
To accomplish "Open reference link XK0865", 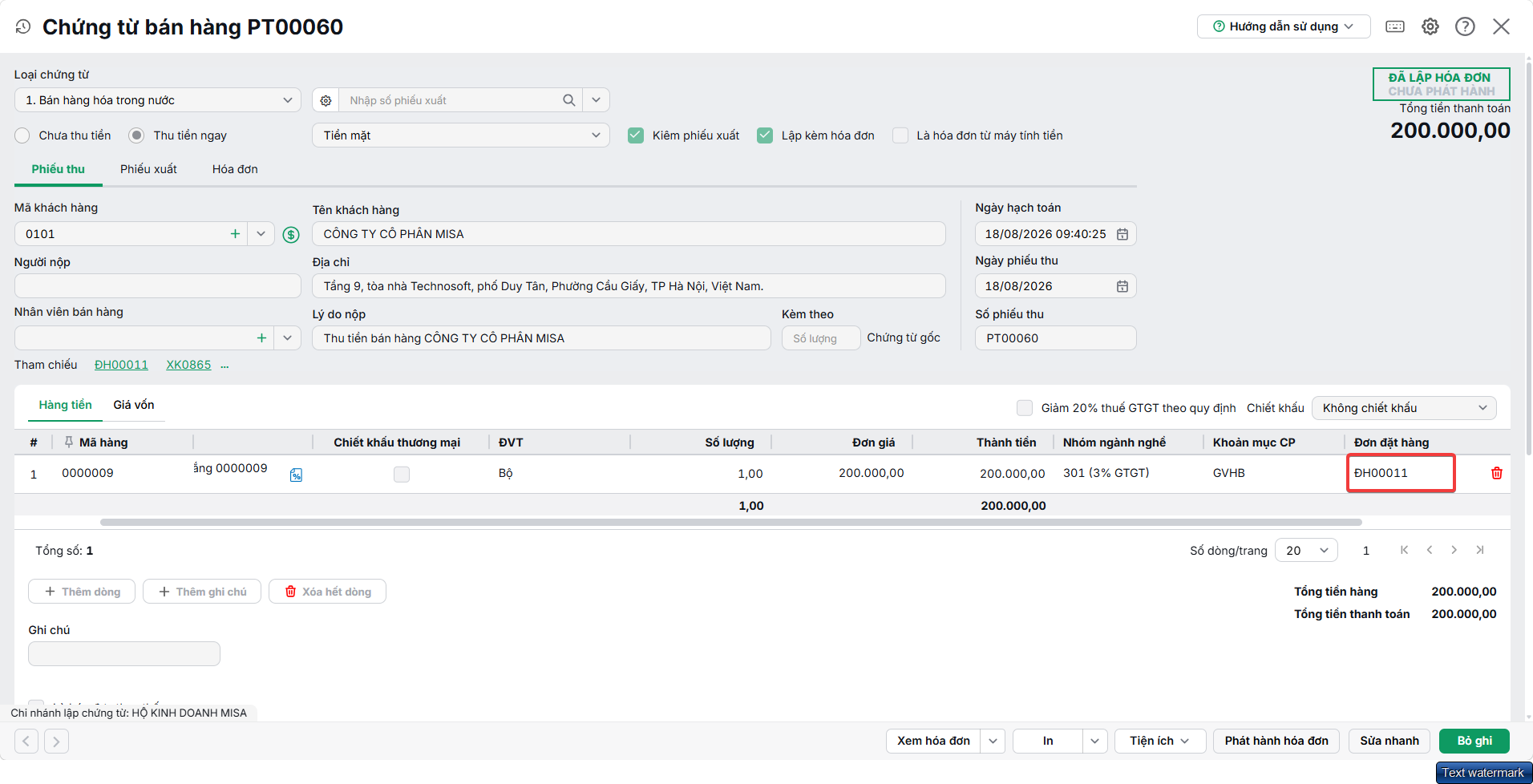I will (x=188, y=365).
